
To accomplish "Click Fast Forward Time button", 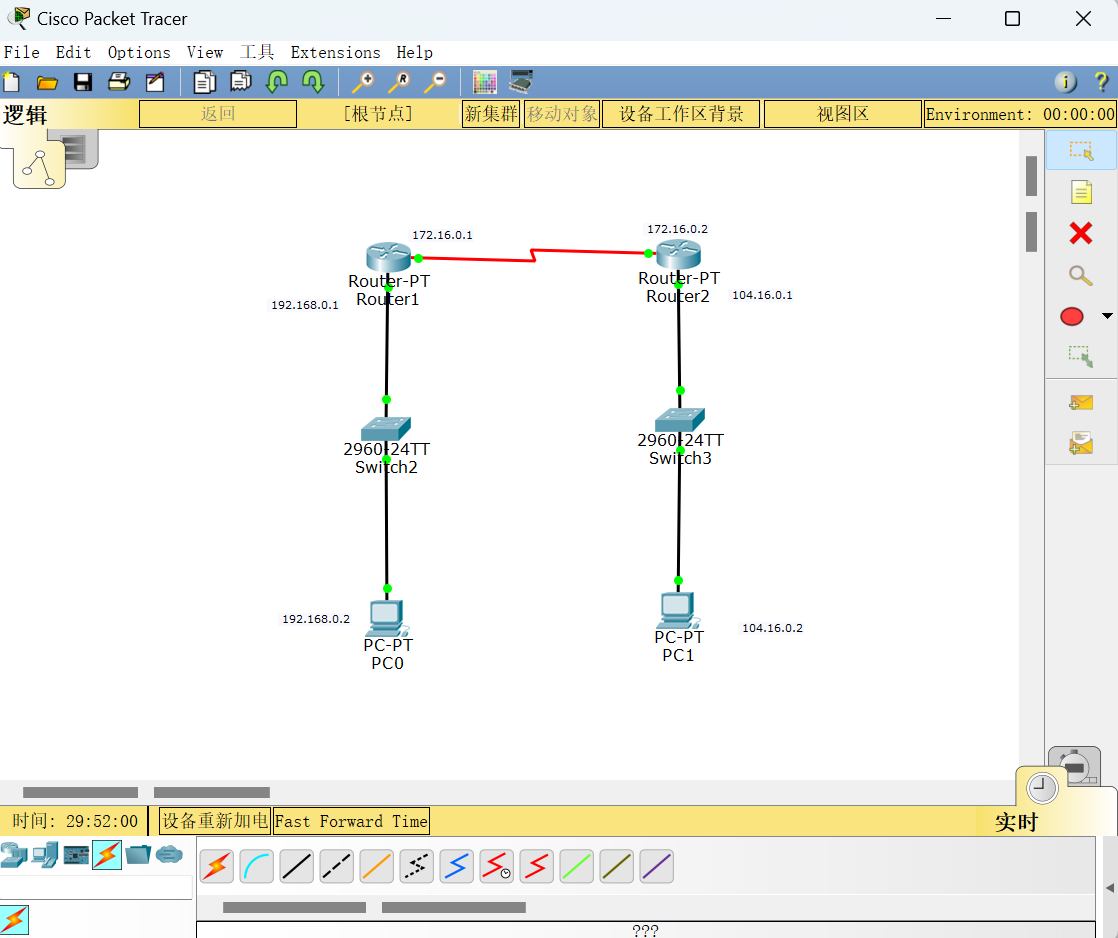I will (x=352, y=821).
